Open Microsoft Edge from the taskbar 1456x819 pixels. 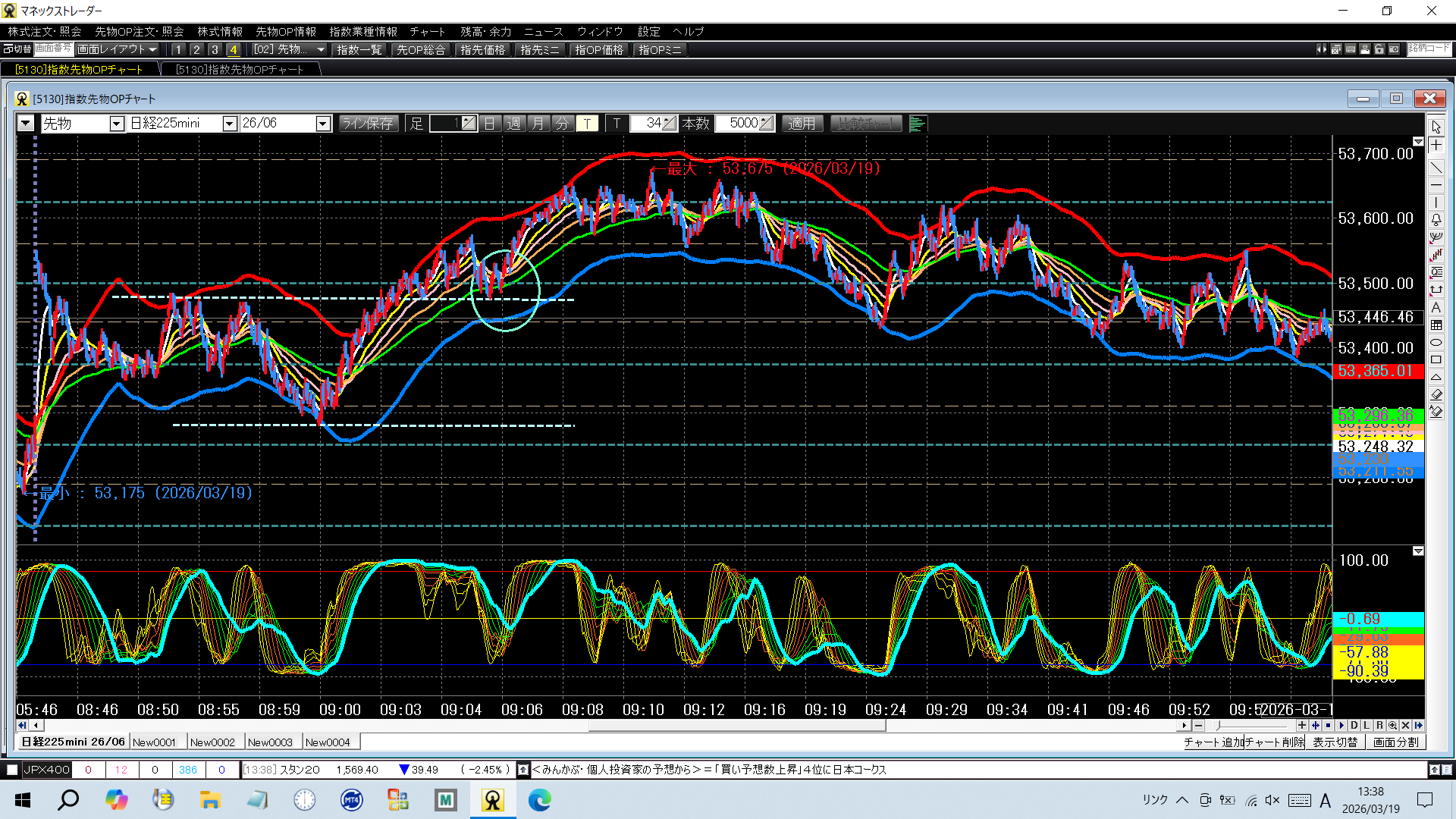click(540, 800)
